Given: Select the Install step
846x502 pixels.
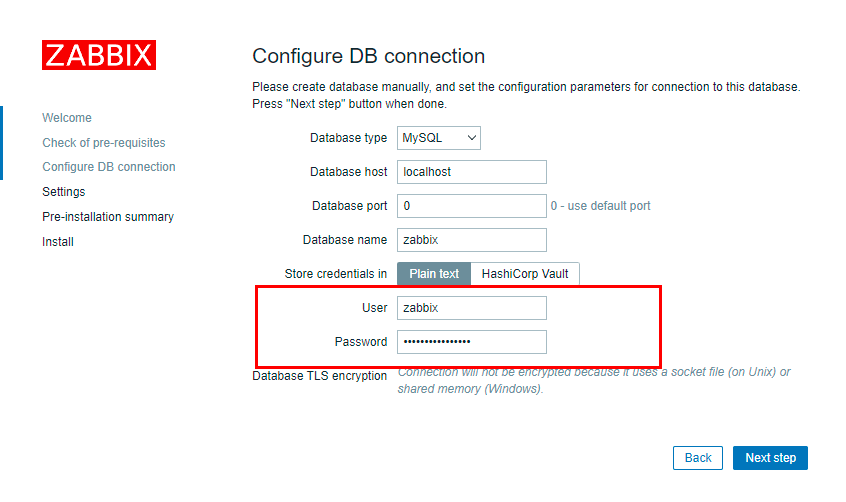Looking at the screenshot, I should click(x=58, y=242).
